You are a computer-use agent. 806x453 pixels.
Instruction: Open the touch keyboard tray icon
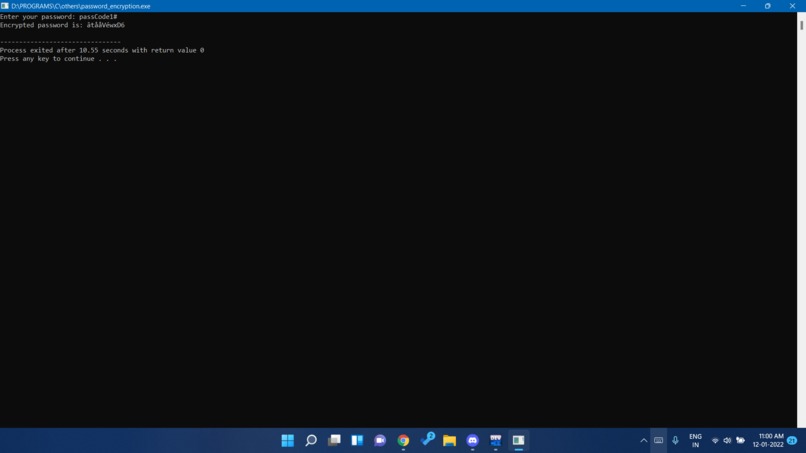pyautogui.click(x=658, y=440)
